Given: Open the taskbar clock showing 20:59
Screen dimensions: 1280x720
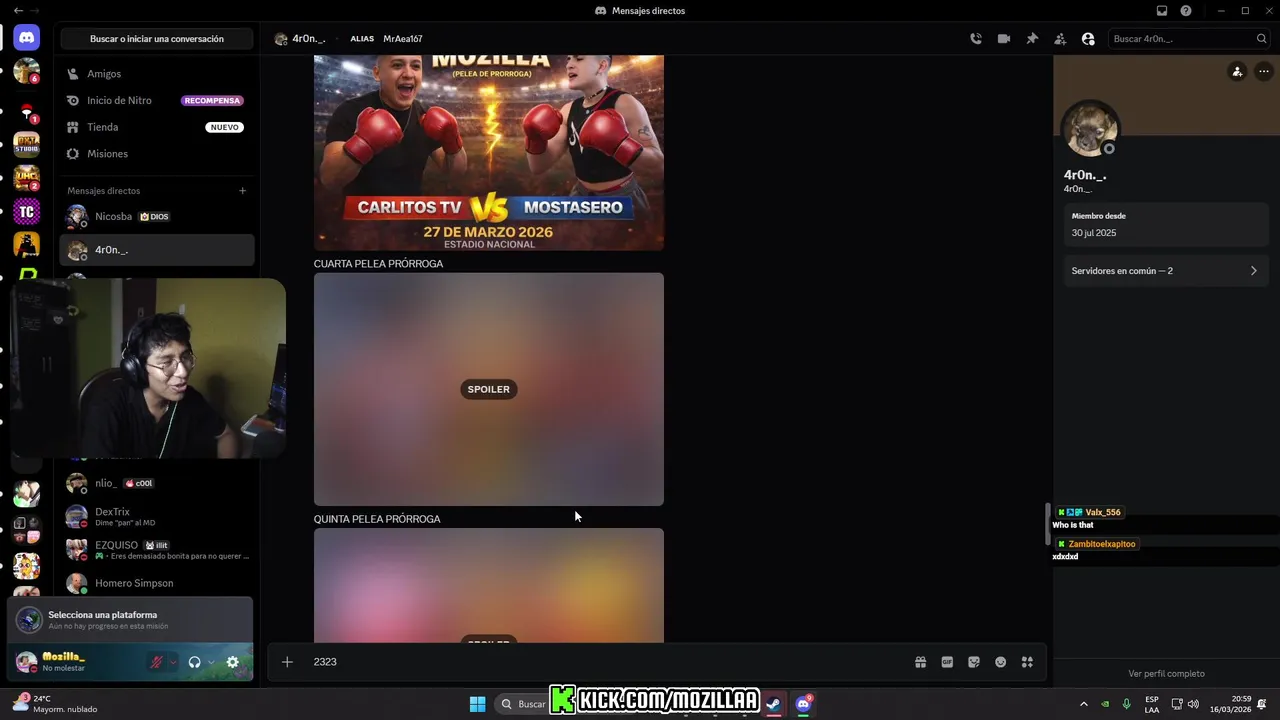Looking at the screenshot, I should coord(1230,704).
